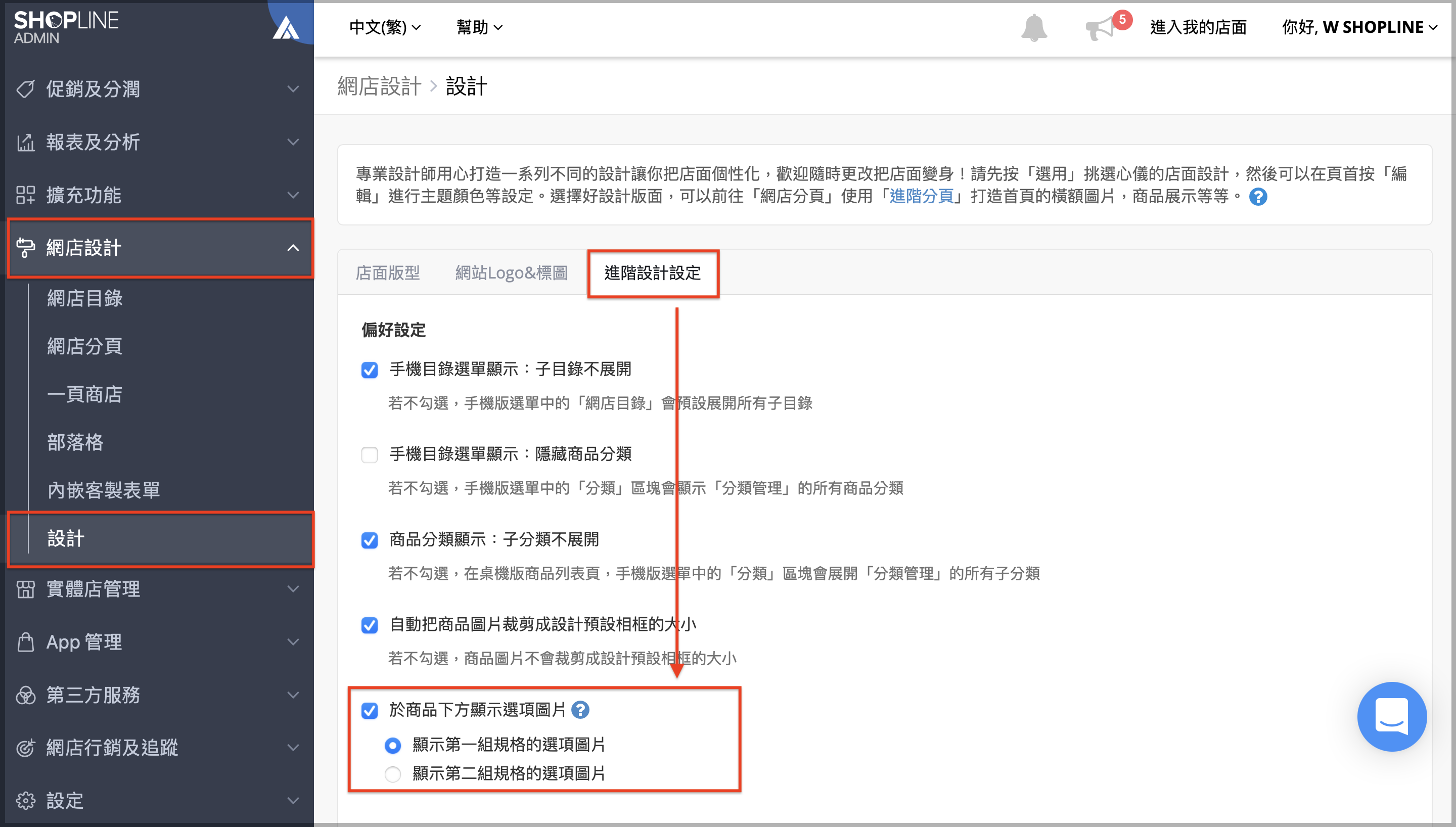Viewport: 1456px width, 827px height.
Task: Check 手機目錄選單顯示：隱藏商品分類
Action: pos(370,454)
